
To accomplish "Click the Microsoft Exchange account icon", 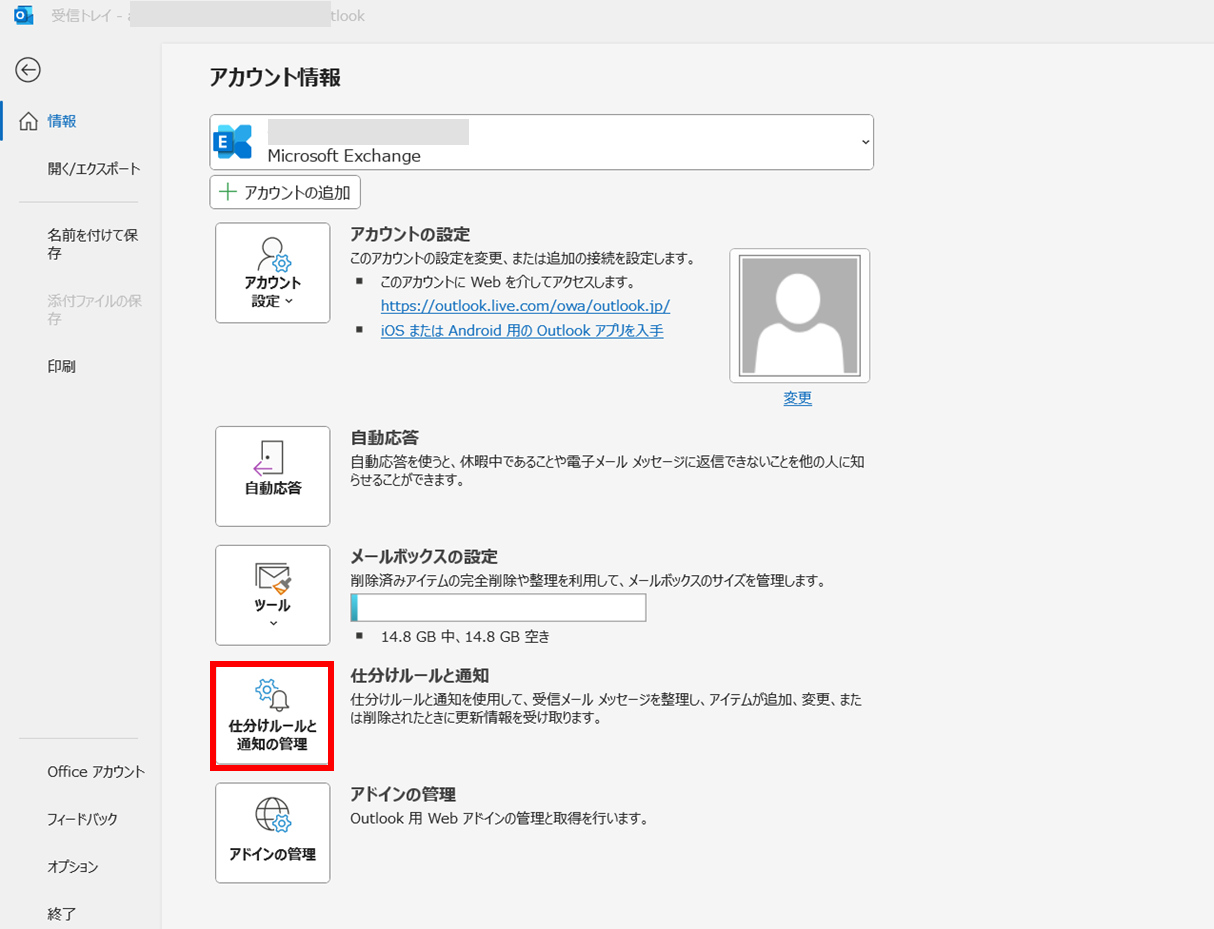I will (234, 142).
